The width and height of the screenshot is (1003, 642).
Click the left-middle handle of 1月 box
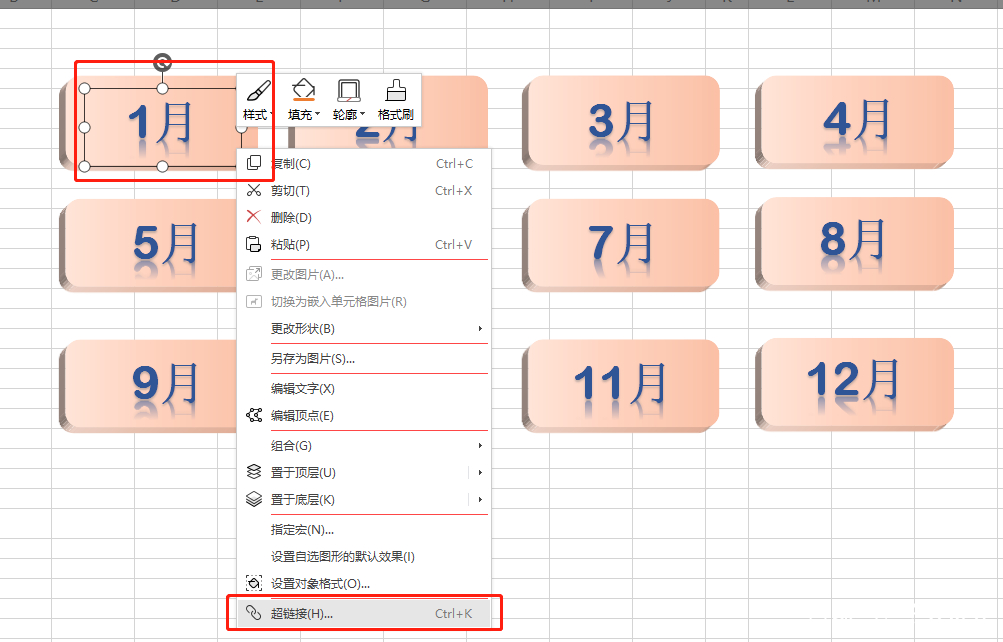(x=84, y=127)
